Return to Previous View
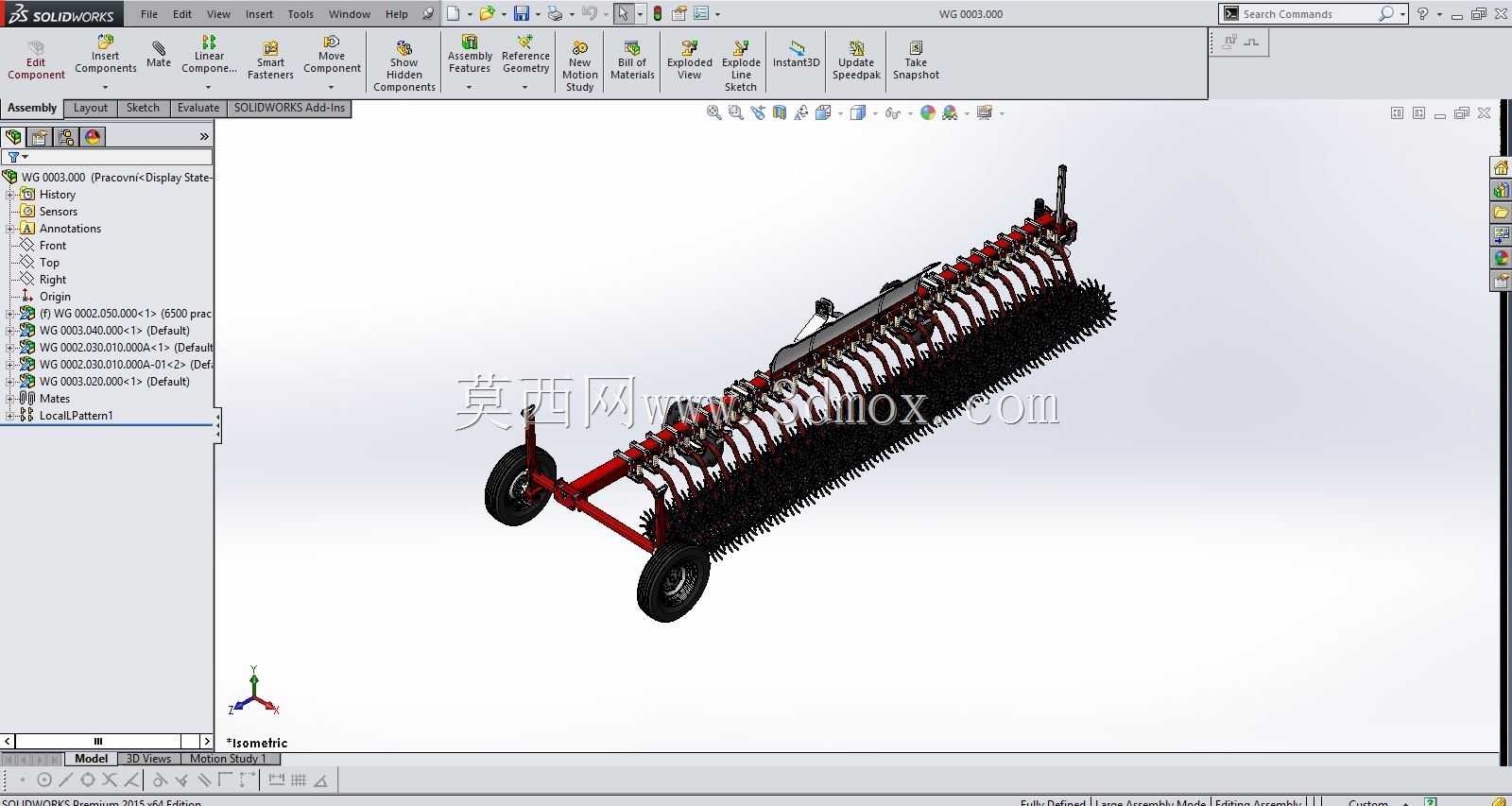 click(x=758, y=113)
